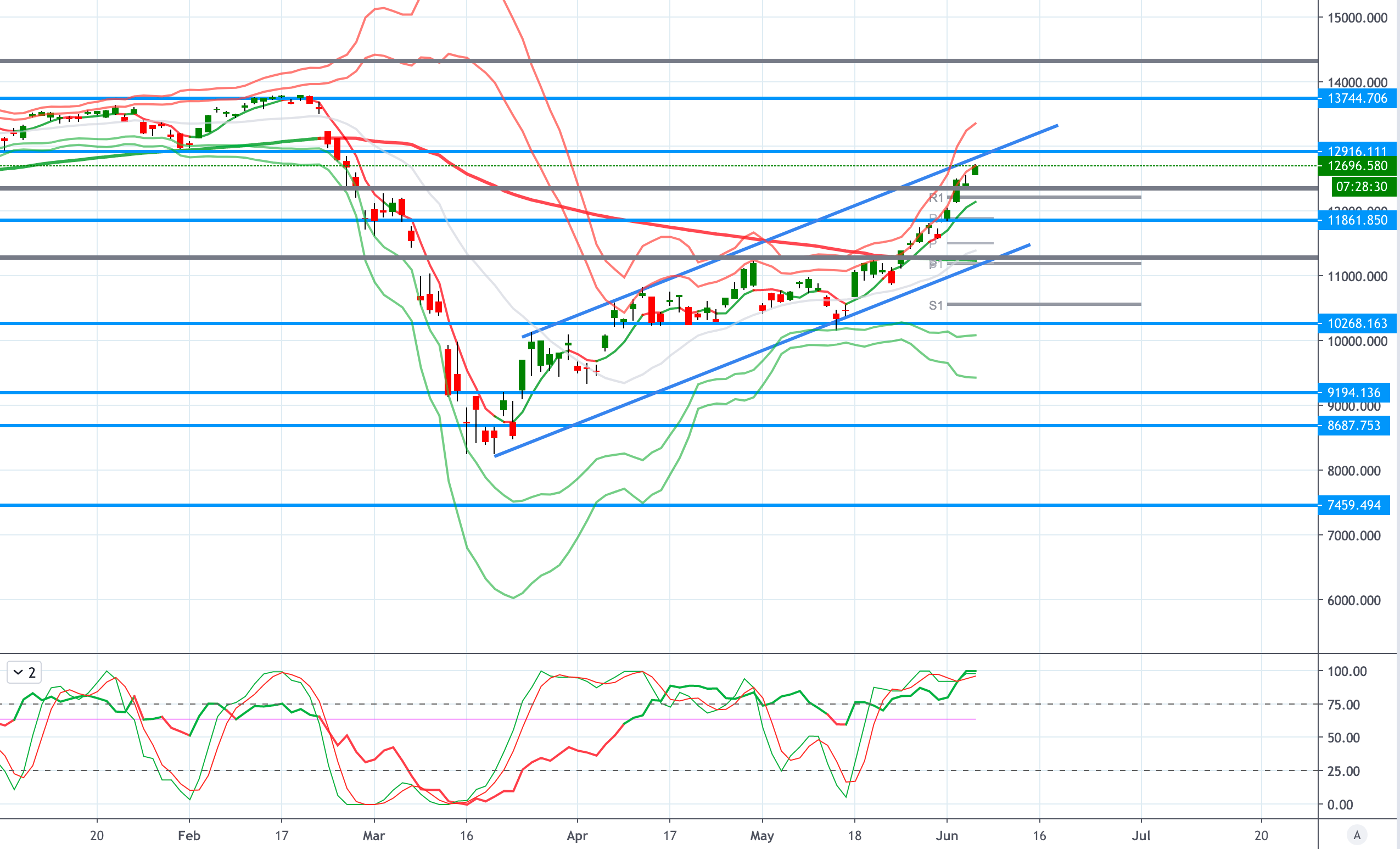Select the 10268.163 price line label

pos(1357,323)
